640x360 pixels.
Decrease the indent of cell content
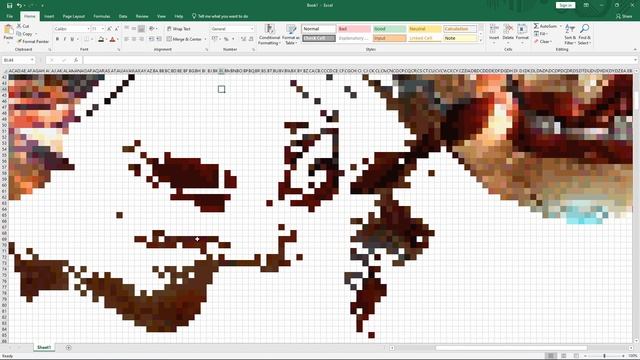click(x=151, y=39)
